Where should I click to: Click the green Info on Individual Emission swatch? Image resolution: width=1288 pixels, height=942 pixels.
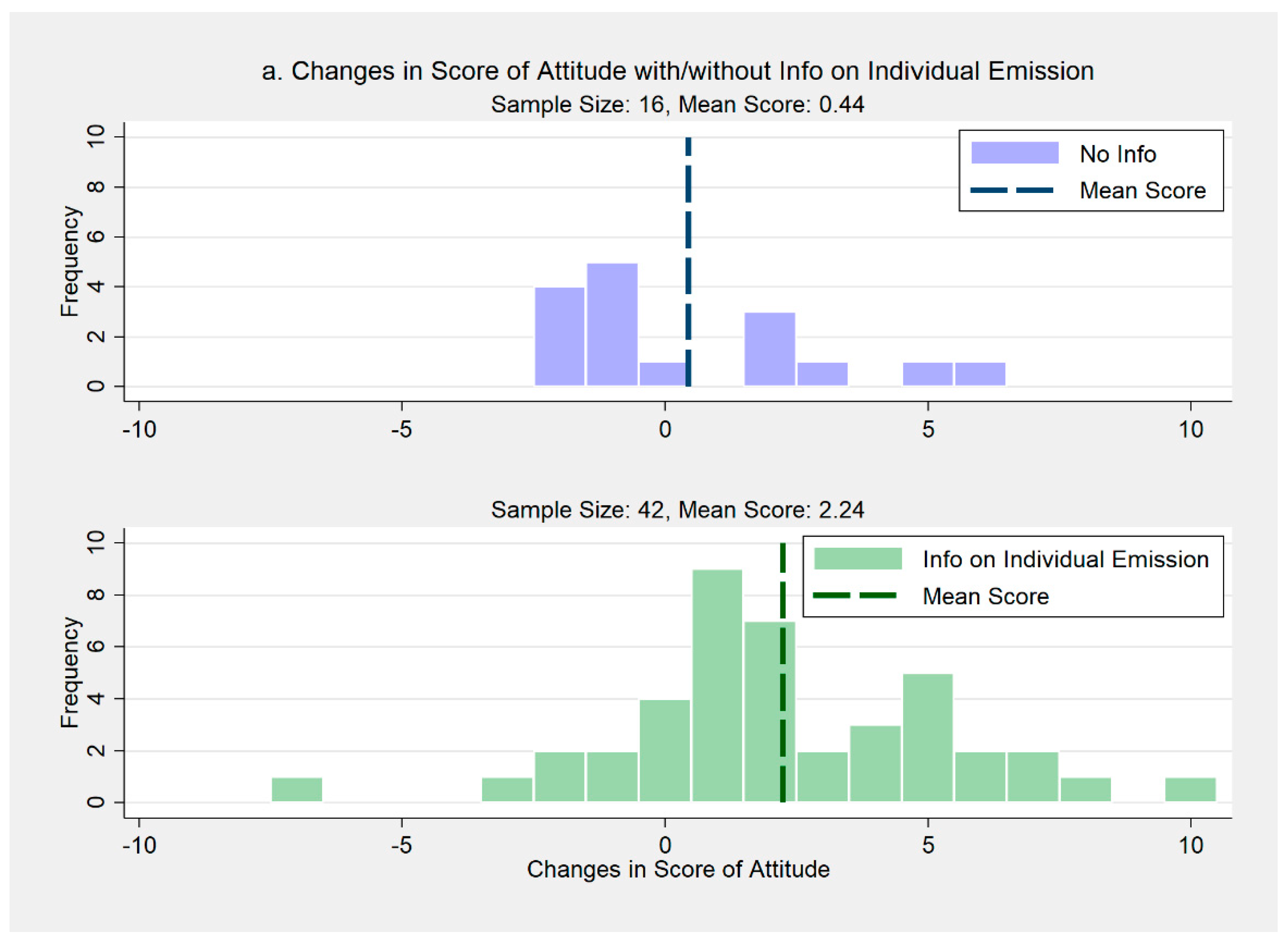click(858, 558)
